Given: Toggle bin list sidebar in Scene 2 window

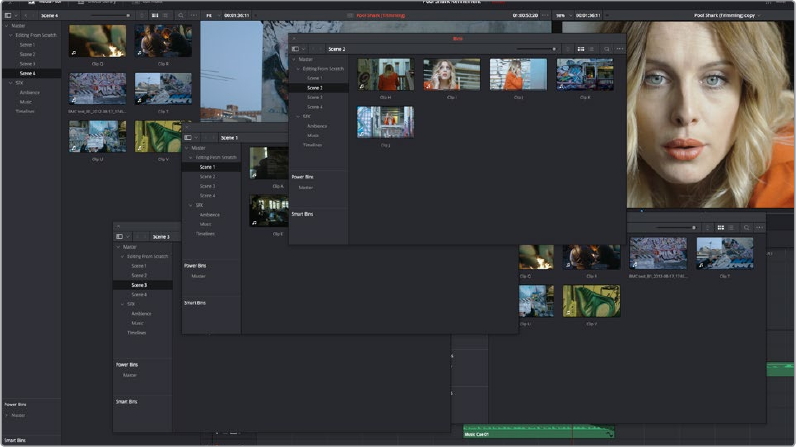Looking at the screenshot, I should coord(295,49).
